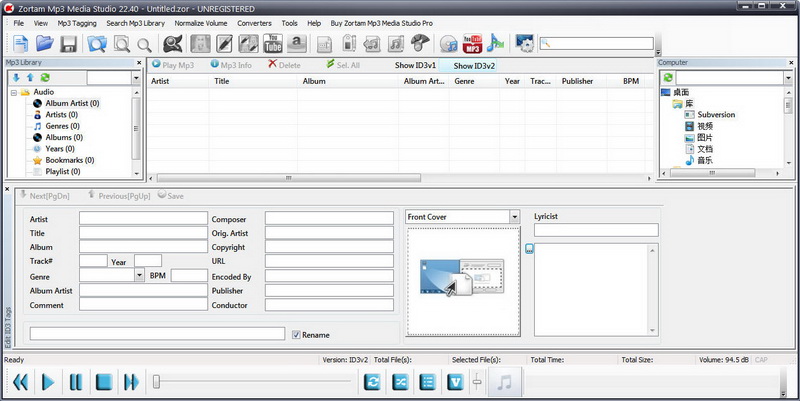Click Next[PgDn] button
This screenshot has width=800, height=401.
[x=44, y=195]
